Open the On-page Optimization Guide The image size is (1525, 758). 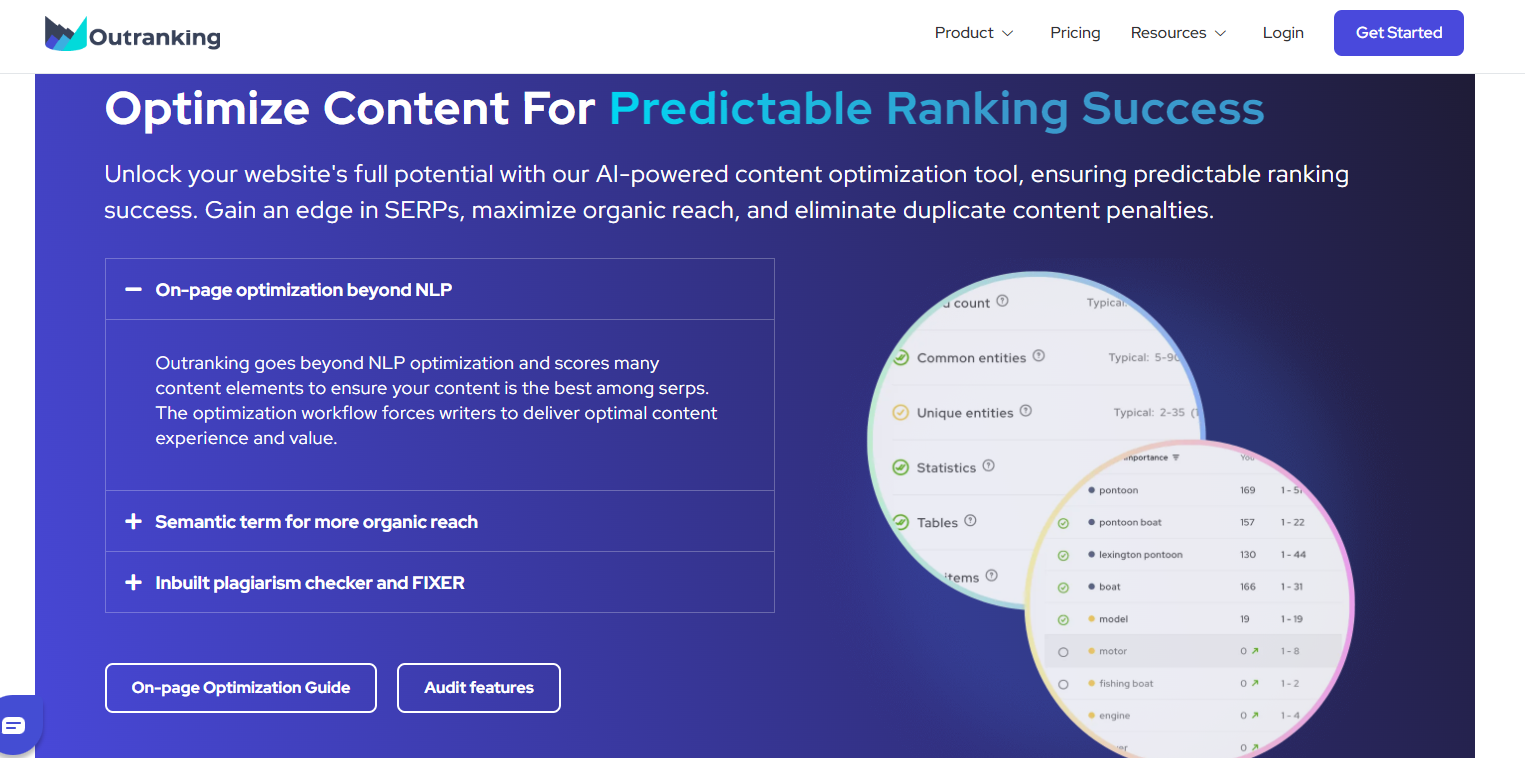[x=240, y=687]
